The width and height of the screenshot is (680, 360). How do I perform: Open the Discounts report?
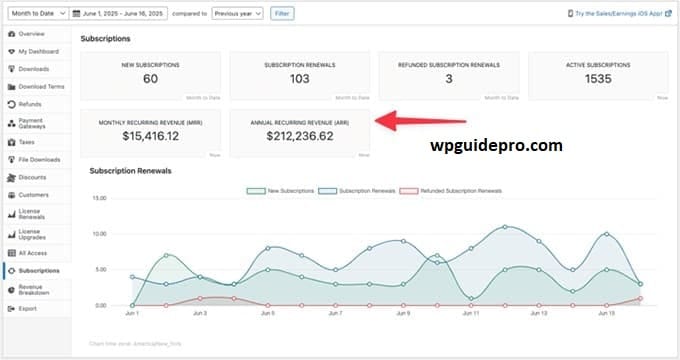(32, 177)
